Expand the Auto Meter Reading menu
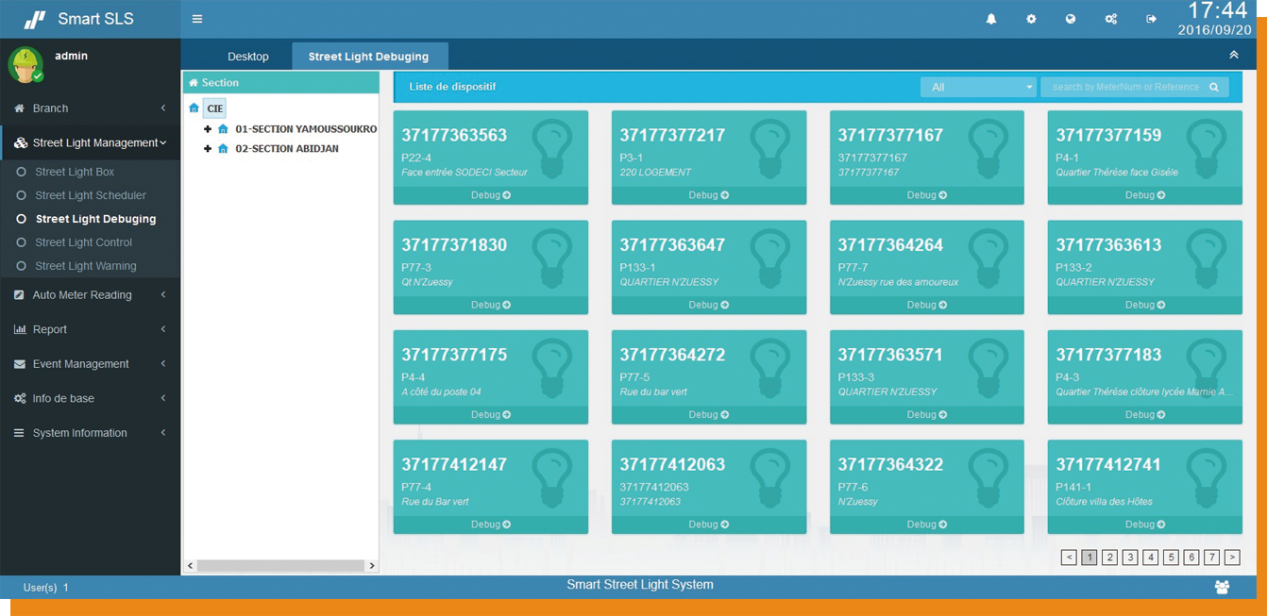Viewport: 1267px width, 616px height. (90, 295)
